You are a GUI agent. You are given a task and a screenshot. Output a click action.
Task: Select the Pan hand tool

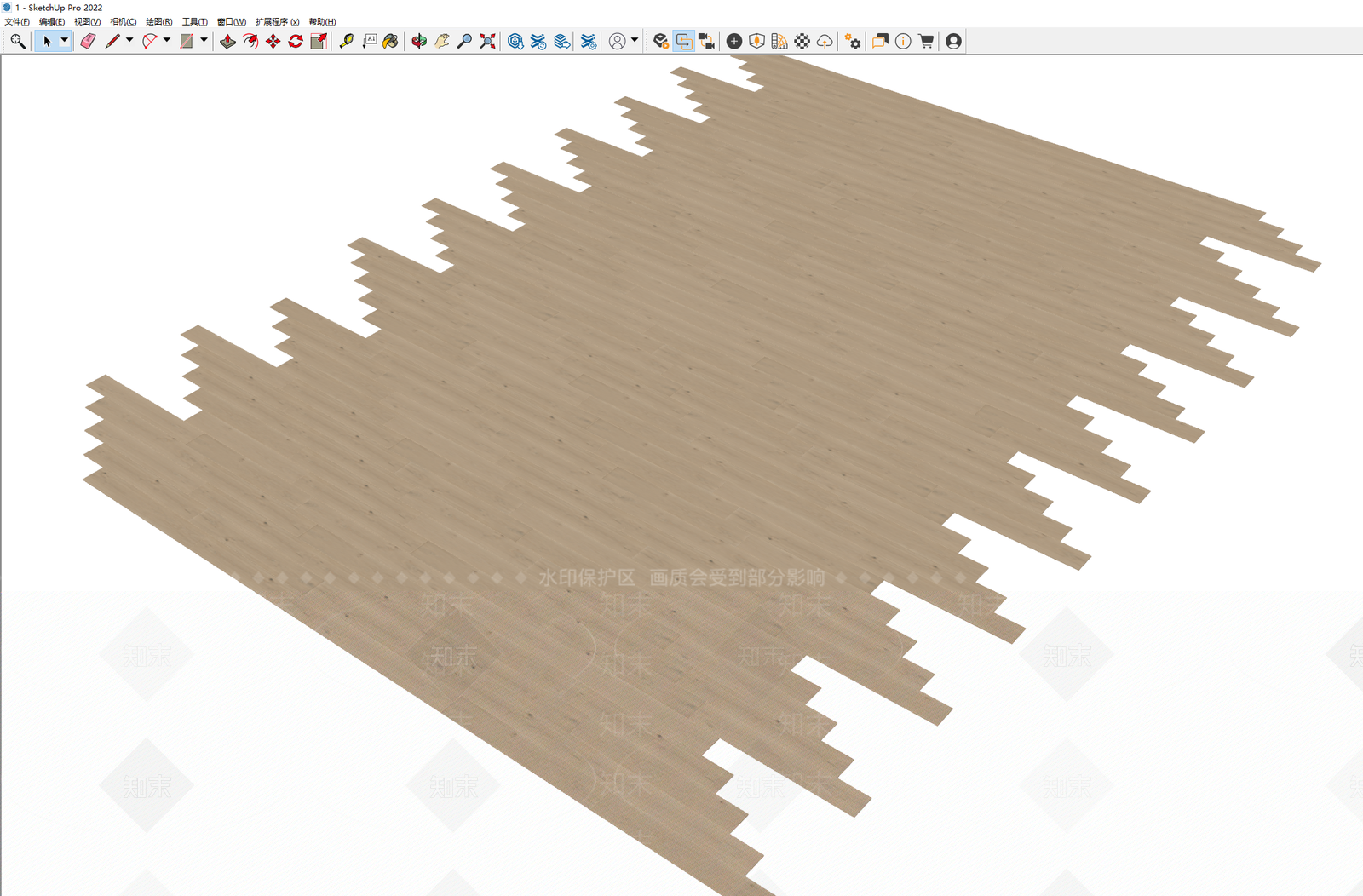(x=441, y=41)
